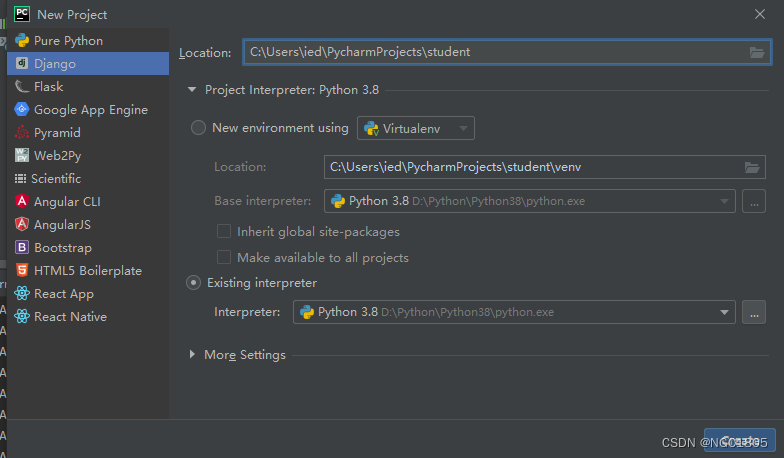Open Base interpreter dropdown arrow
Image resolution: width=784 pixels, height=458 pixels.
724,202
